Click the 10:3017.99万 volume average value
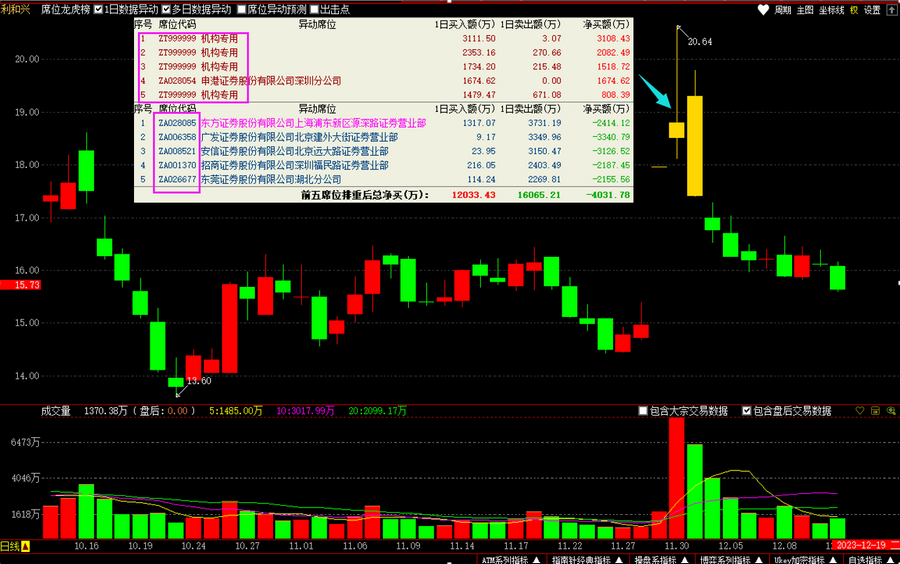This screenshot has height=564, width=900. [x=305, y=411]
